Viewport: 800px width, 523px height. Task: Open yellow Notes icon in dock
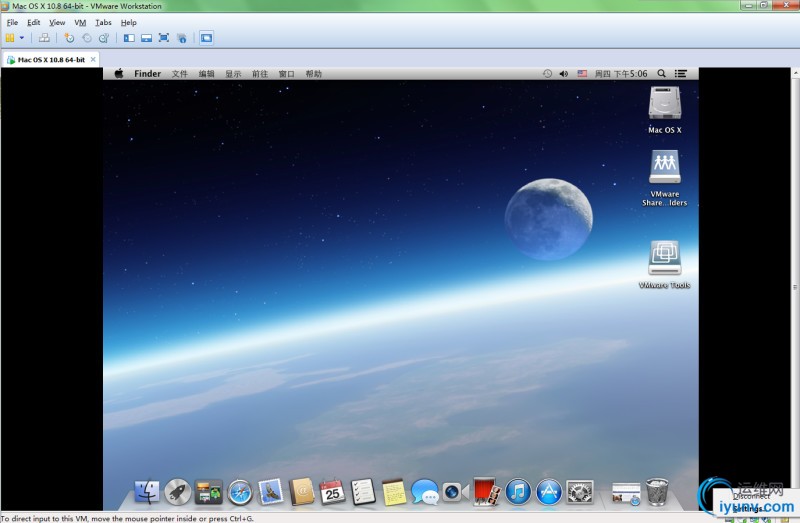pyautogui.click(x=394, y=492)
